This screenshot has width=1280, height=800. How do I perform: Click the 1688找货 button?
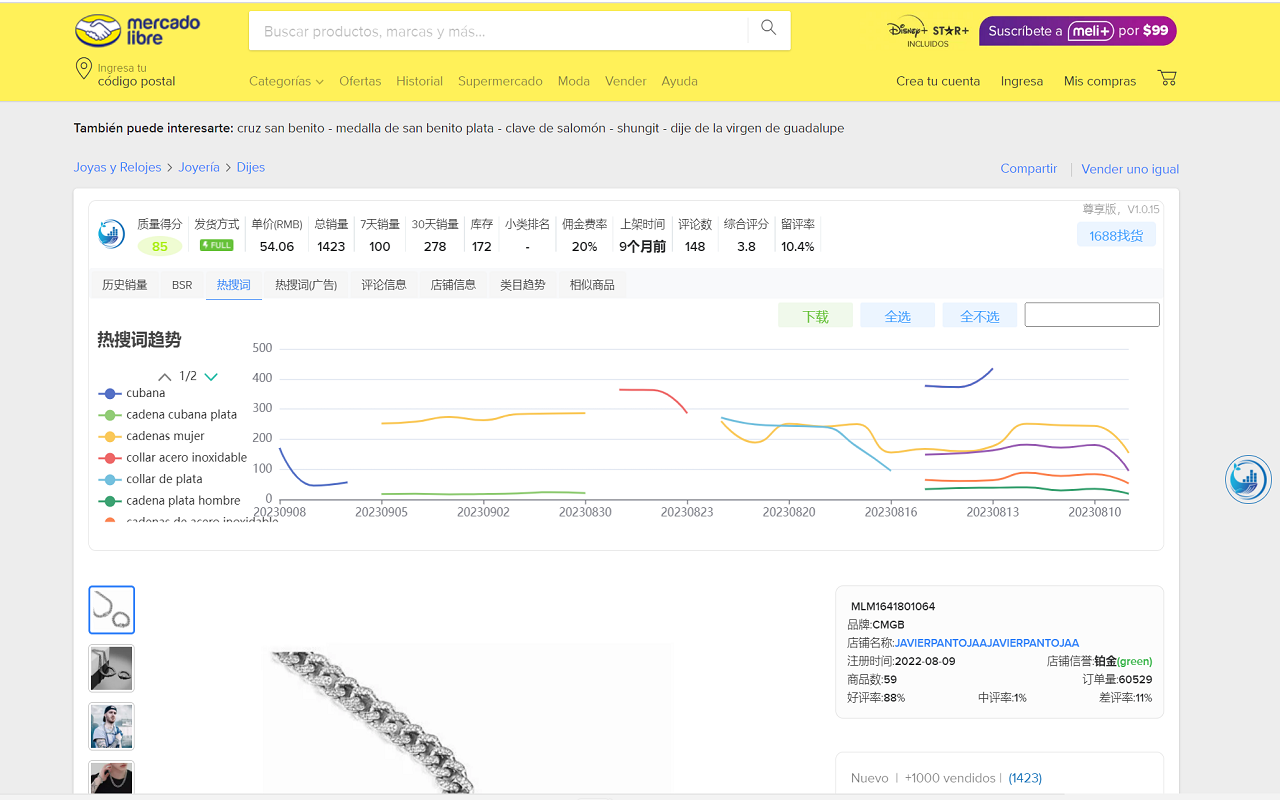point(1116,235)
